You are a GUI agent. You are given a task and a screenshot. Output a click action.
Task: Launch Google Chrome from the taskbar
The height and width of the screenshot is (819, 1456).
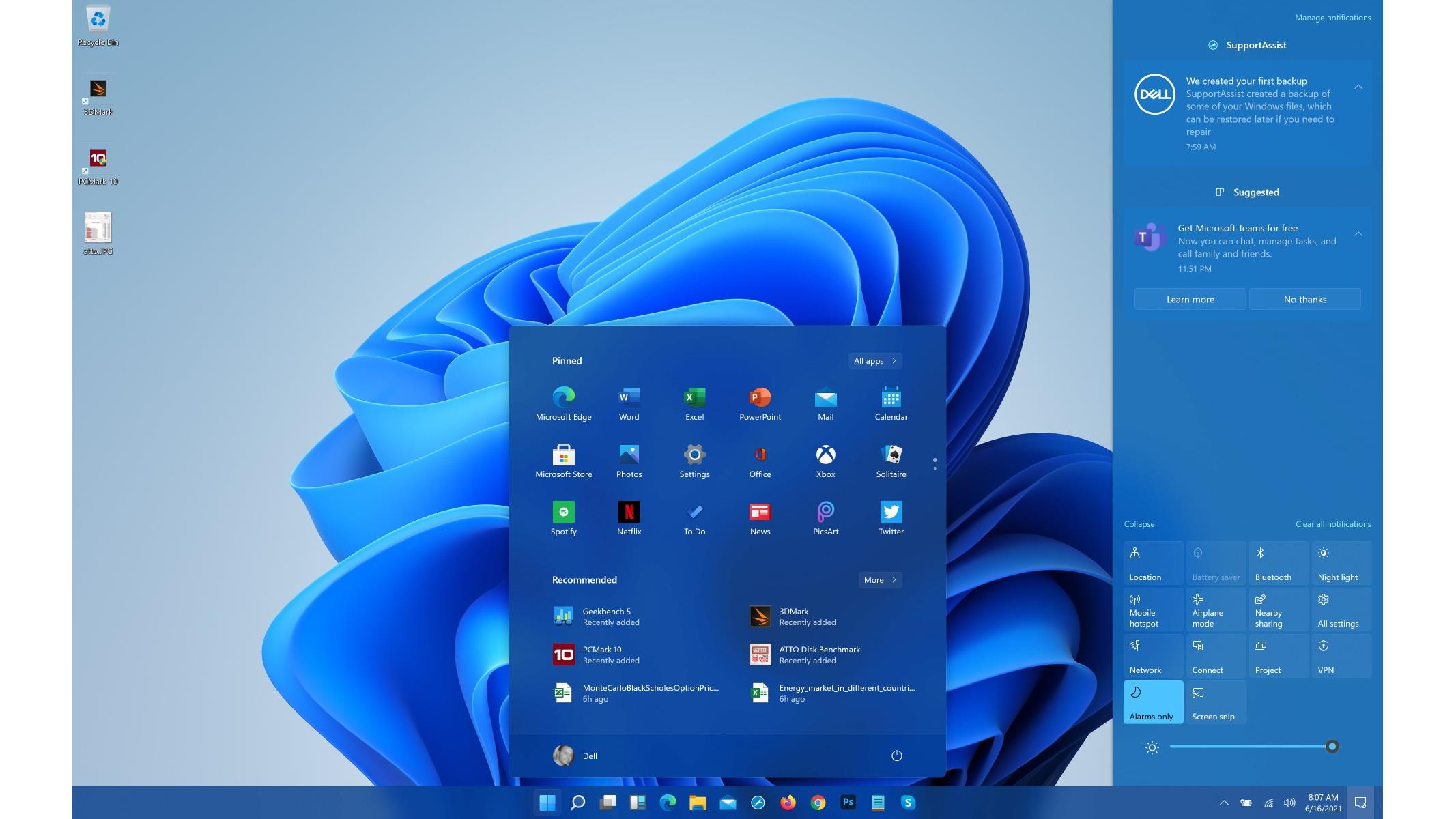(x=818, y=803)
